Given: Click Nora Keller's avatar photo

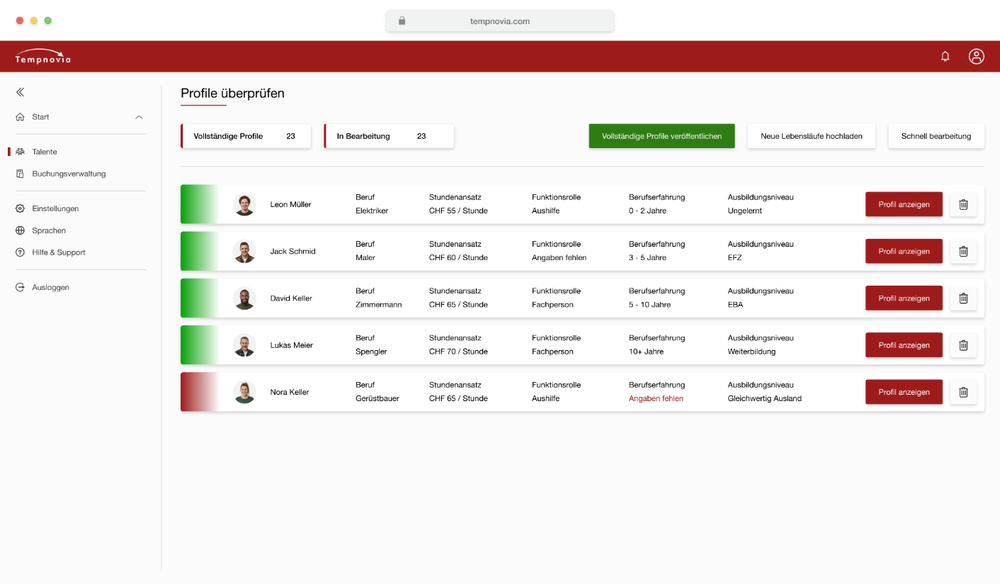Looking at the screenshot, I should (244, 392).
